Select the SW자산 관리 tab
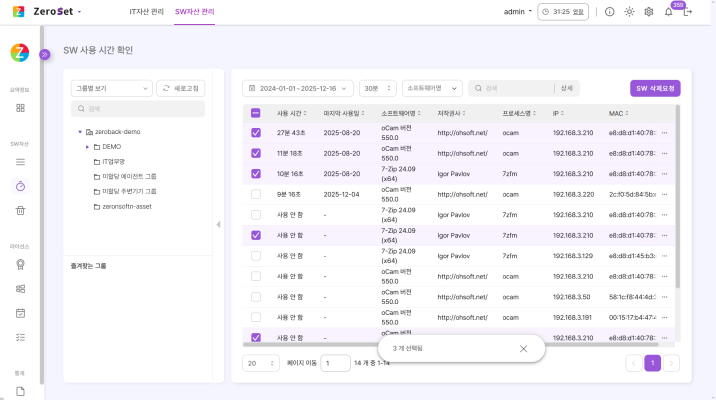 pos(194,12)
